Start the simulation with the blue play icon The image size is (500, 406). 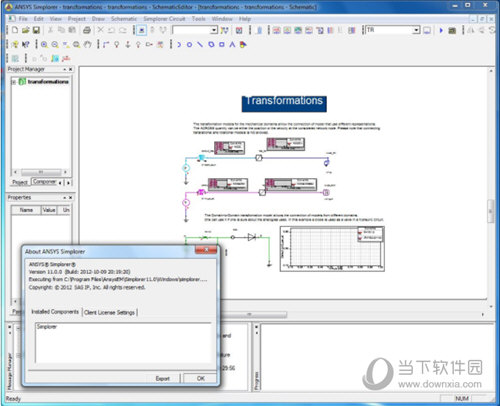coord(441,30)
